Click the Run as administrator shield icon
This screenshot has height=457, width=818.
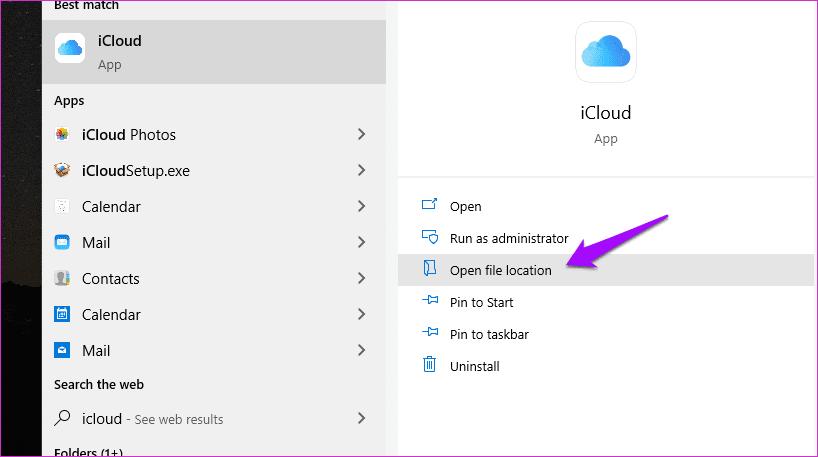tap(430, 237)
